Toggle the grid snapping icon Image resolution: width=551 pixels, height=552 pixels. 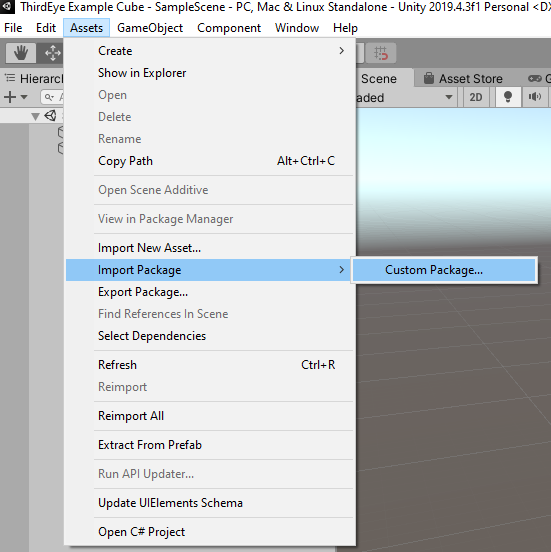click(381, 53)
